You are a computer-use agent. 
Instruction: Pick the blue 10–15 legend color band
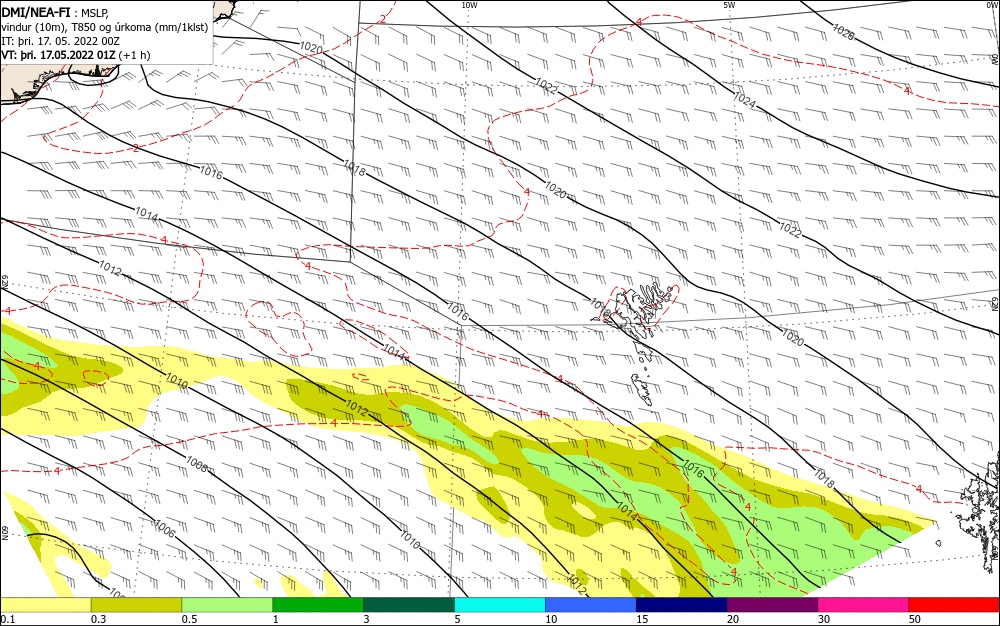(x=591, y=605)
